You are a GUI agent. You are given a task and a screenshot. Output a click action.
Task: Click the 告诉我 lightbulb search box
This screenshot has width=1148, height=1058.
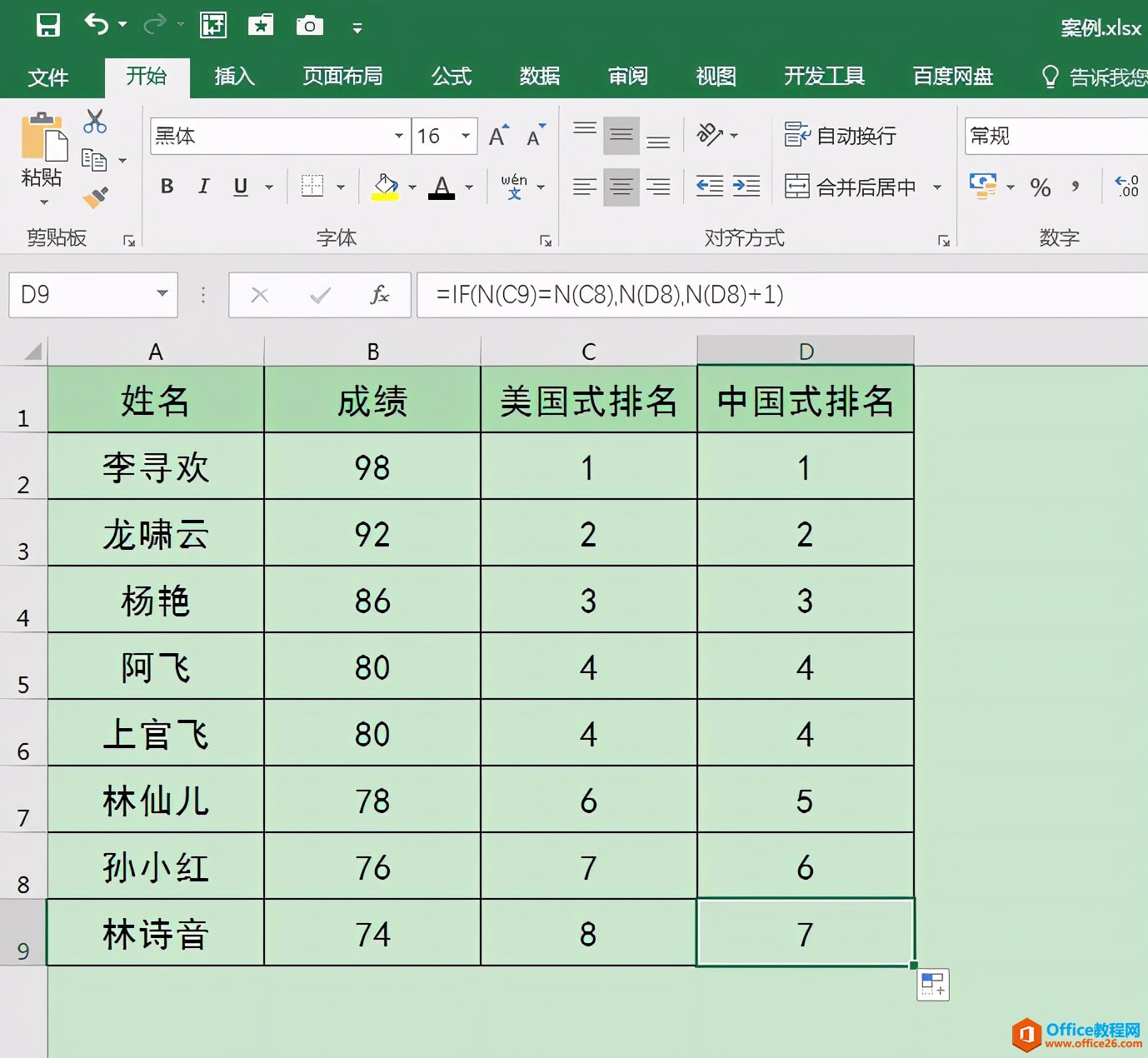pos(1095,77)
